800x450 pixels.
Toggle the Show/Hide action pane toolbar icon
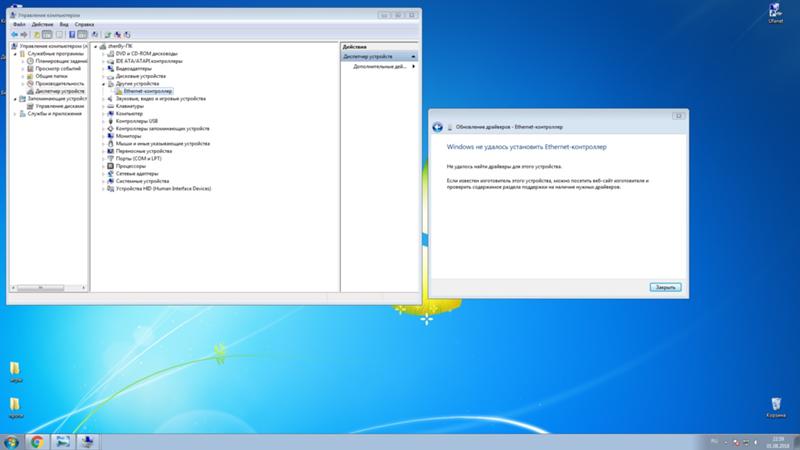(x=82, y=35)
